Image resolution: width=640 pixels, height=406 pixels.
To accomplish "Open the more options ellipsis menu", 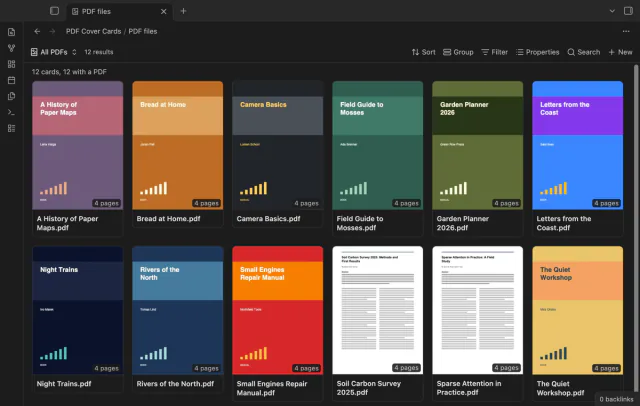I will point(626,31).
